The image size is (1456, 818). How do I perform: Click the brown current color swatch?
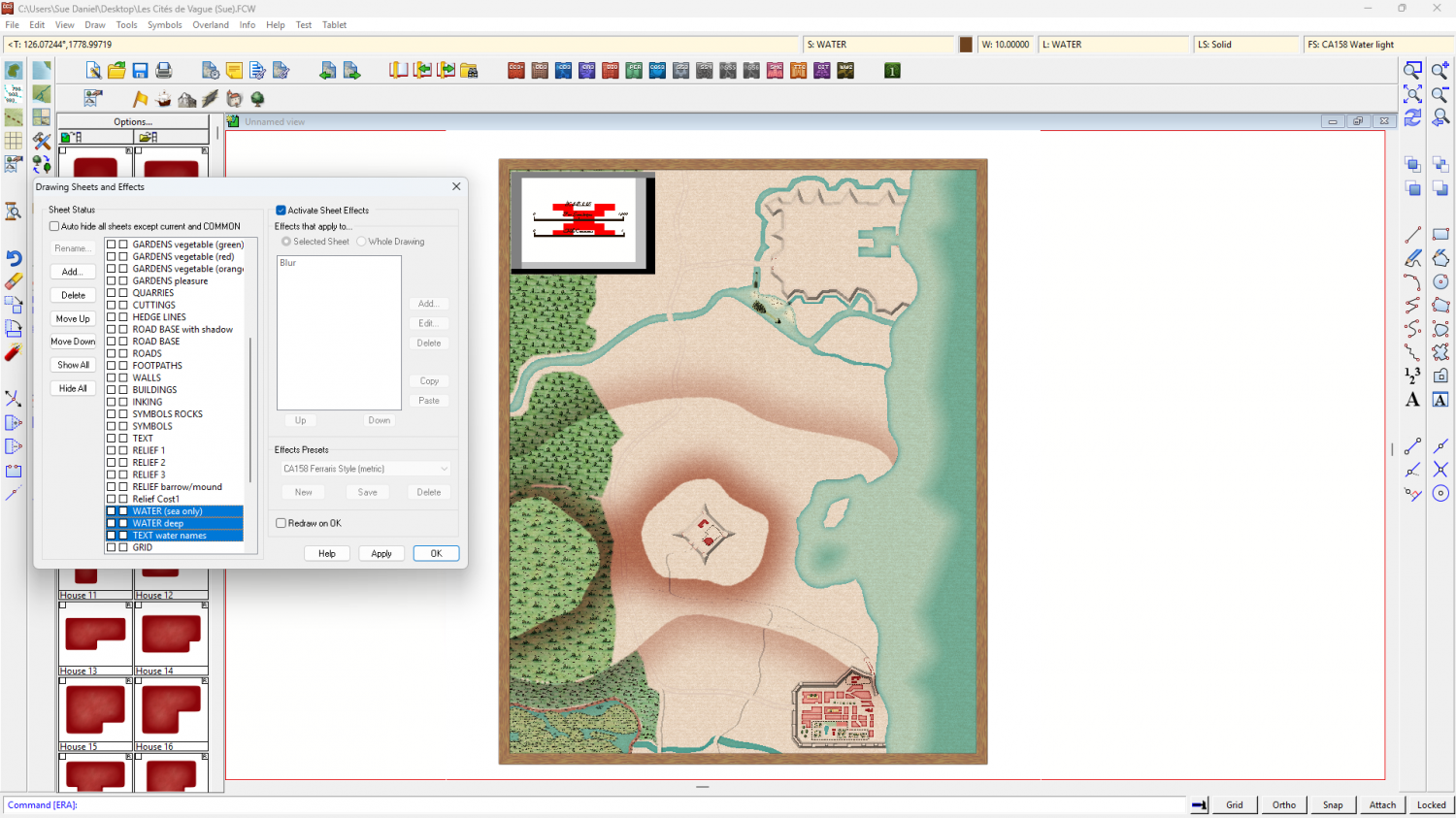[966, 45]
